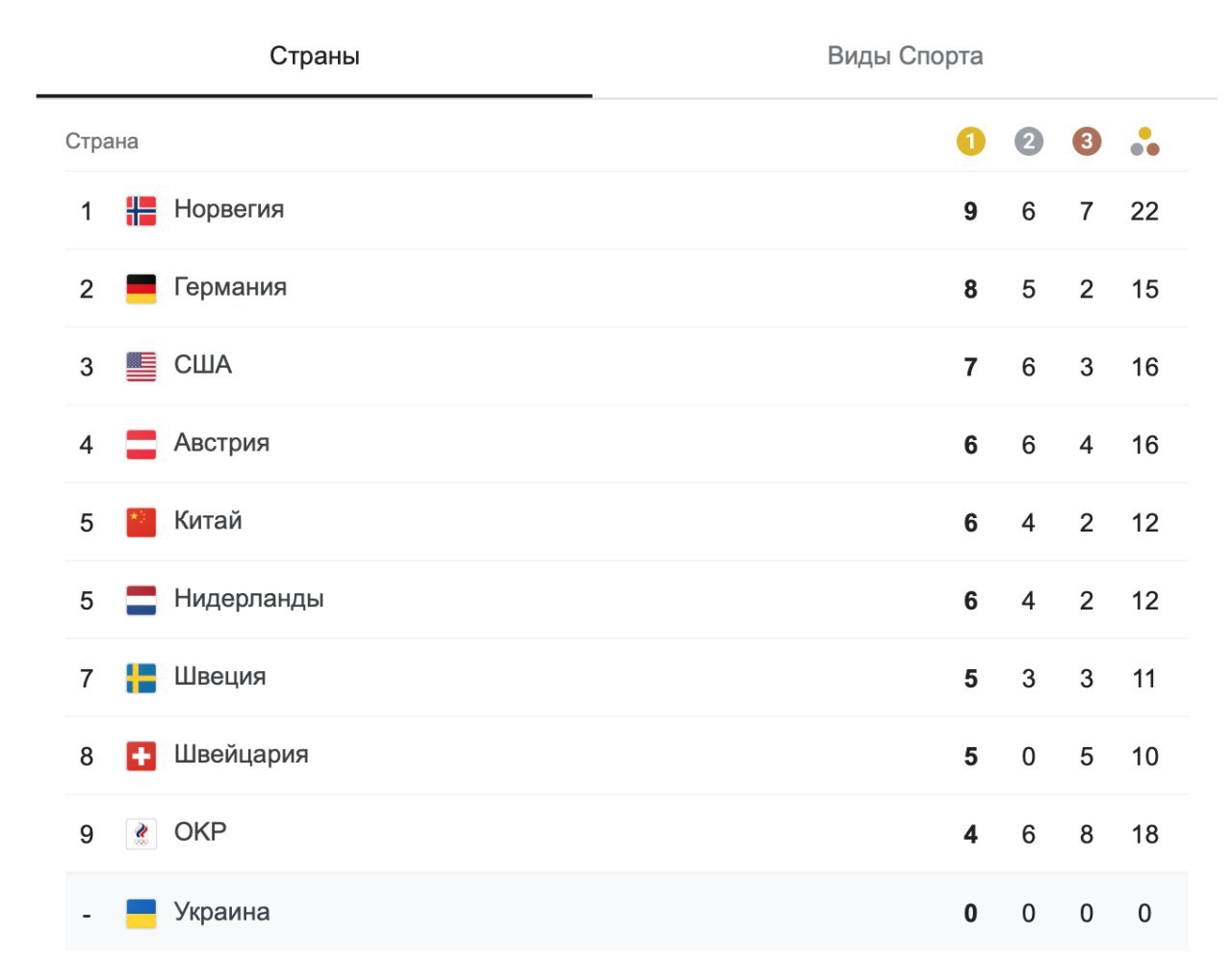Click the Netherlands flag icon
This screenshot has width=1232, height=960.
tap(141, 601)
